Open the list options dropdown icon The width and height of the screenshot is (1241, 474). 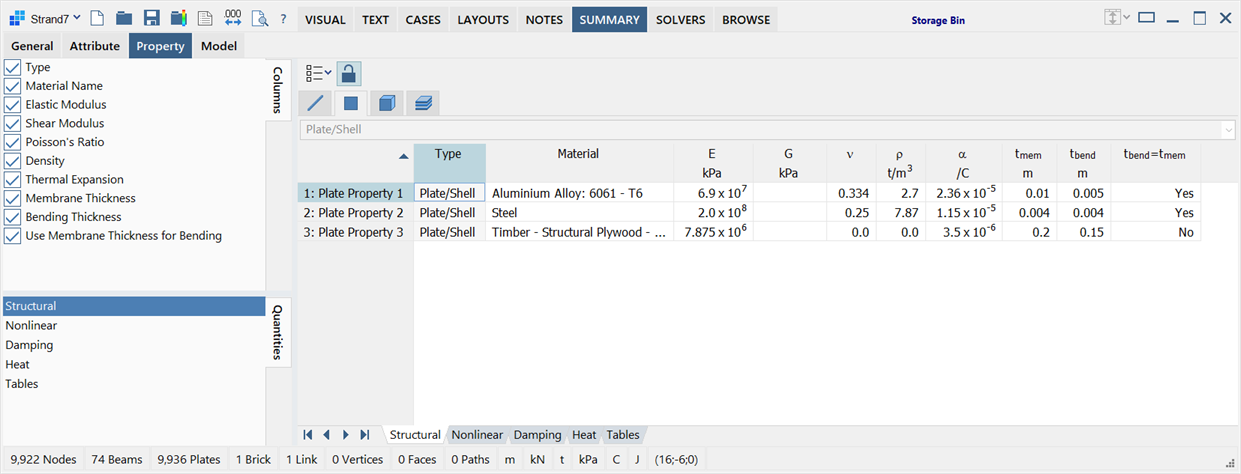tap(318, 73)
